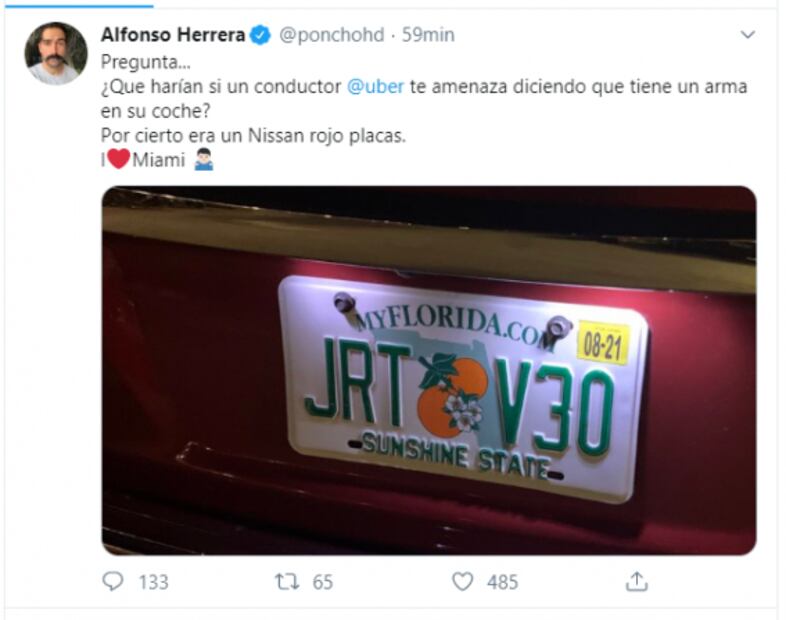
Task: Like the tweet with the heart icon
Action: [x=461, y=581]
